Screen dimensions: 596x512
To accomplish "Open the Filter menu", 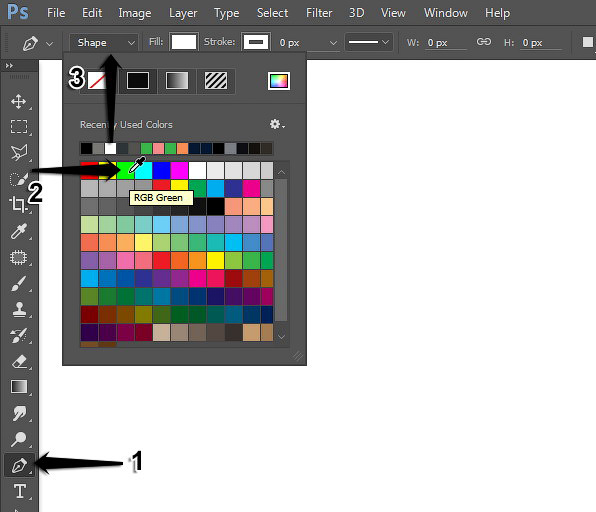I will (319, 13).
